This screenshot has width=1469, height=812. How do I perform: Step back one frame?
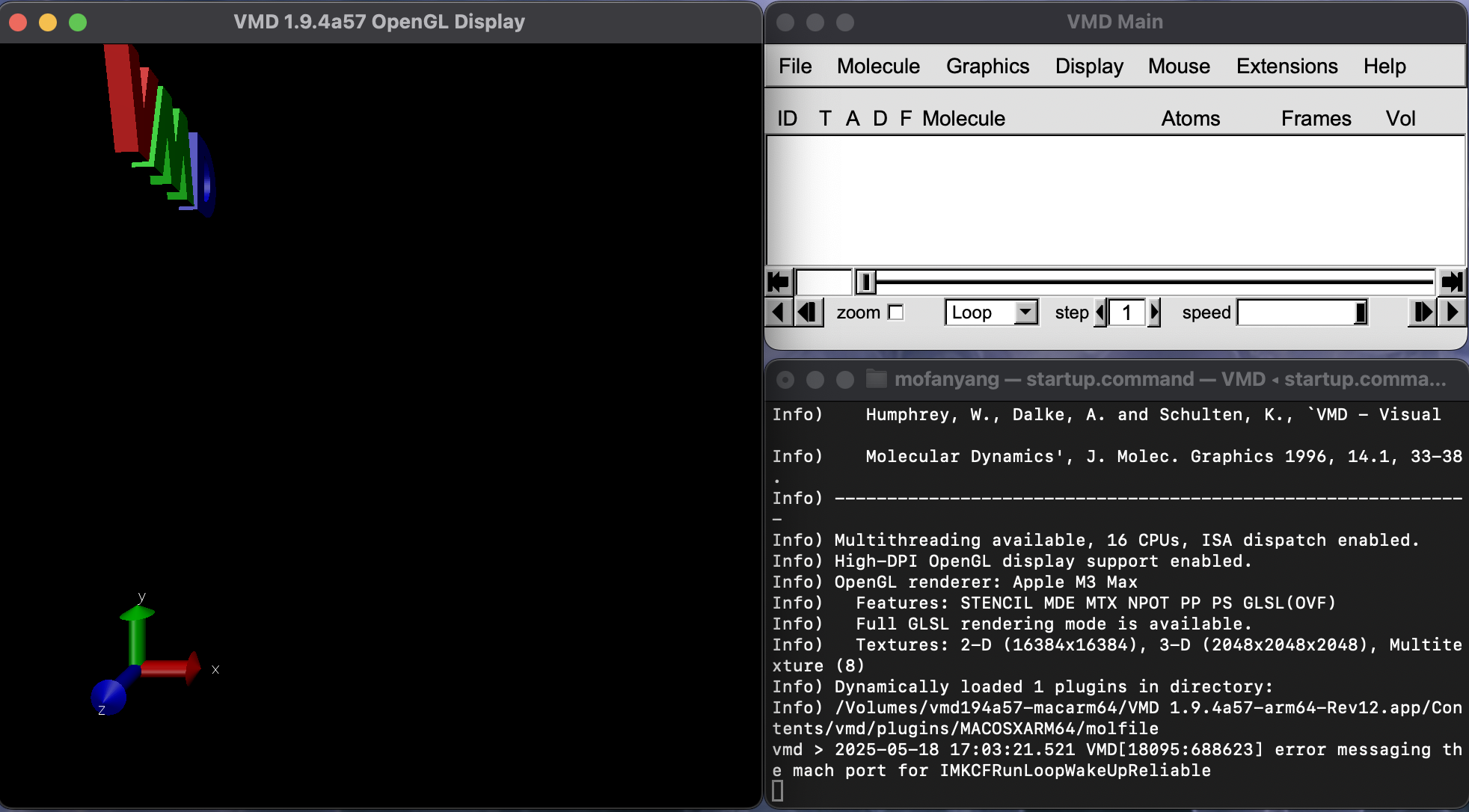808,312
